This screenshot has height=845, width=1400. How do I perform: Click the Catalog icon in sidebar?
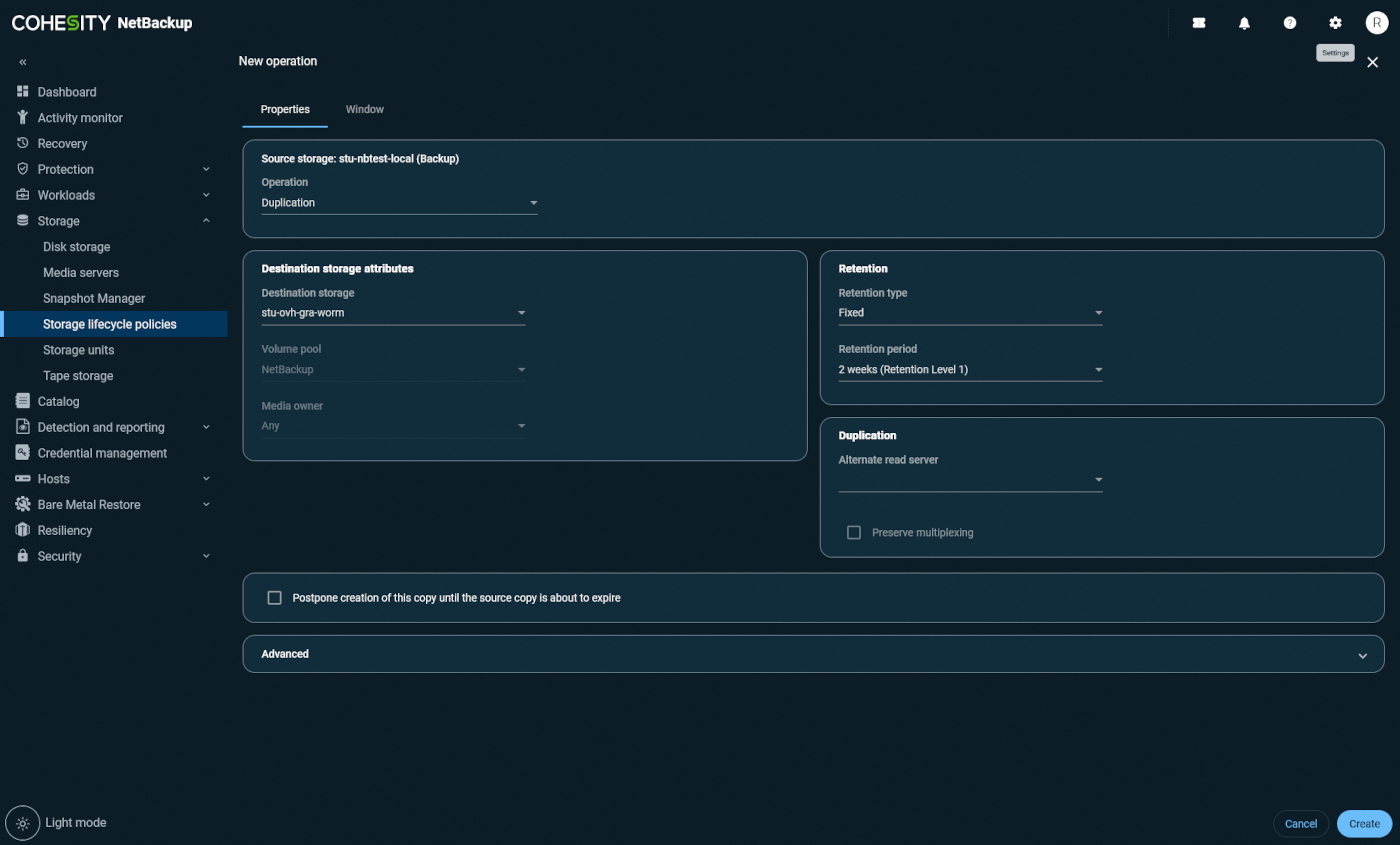click(22, 401)
